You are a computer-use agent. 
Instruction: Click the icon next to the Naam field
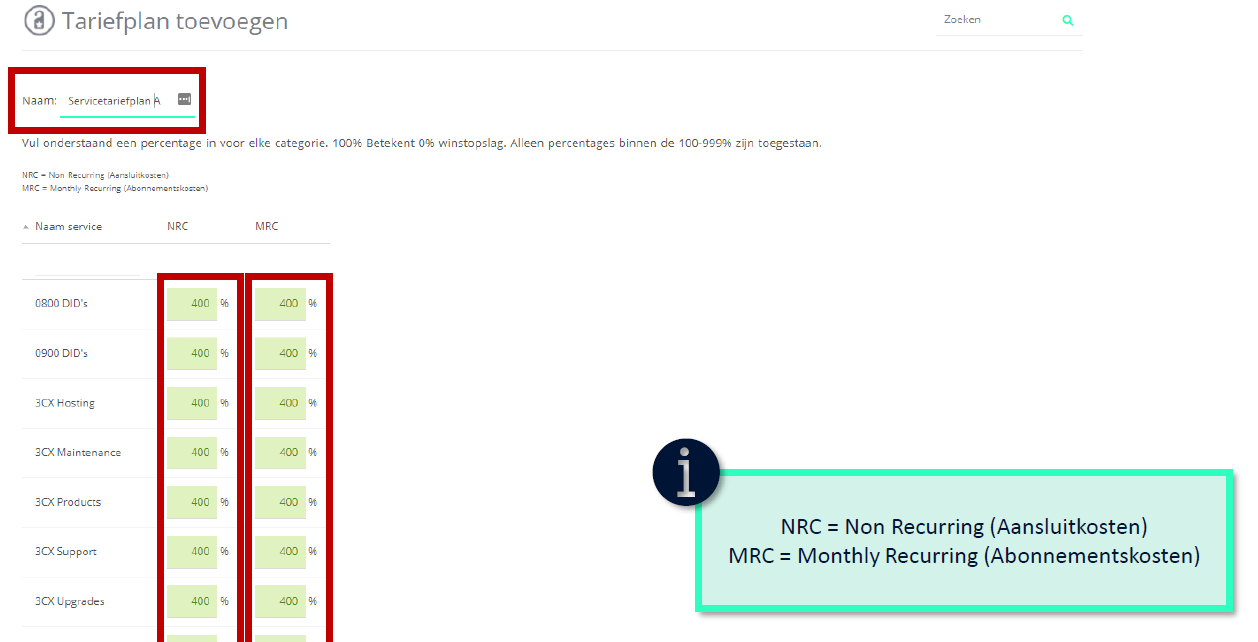[x=184, y=99]
